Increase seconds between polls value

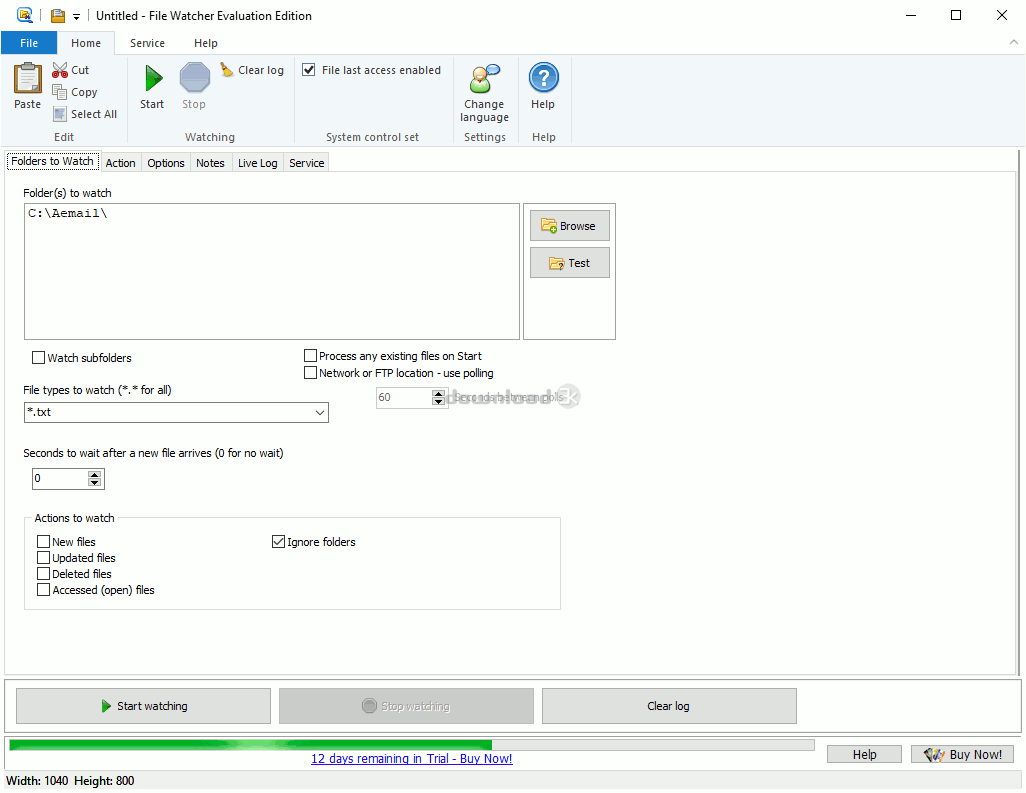coord(438,393)
